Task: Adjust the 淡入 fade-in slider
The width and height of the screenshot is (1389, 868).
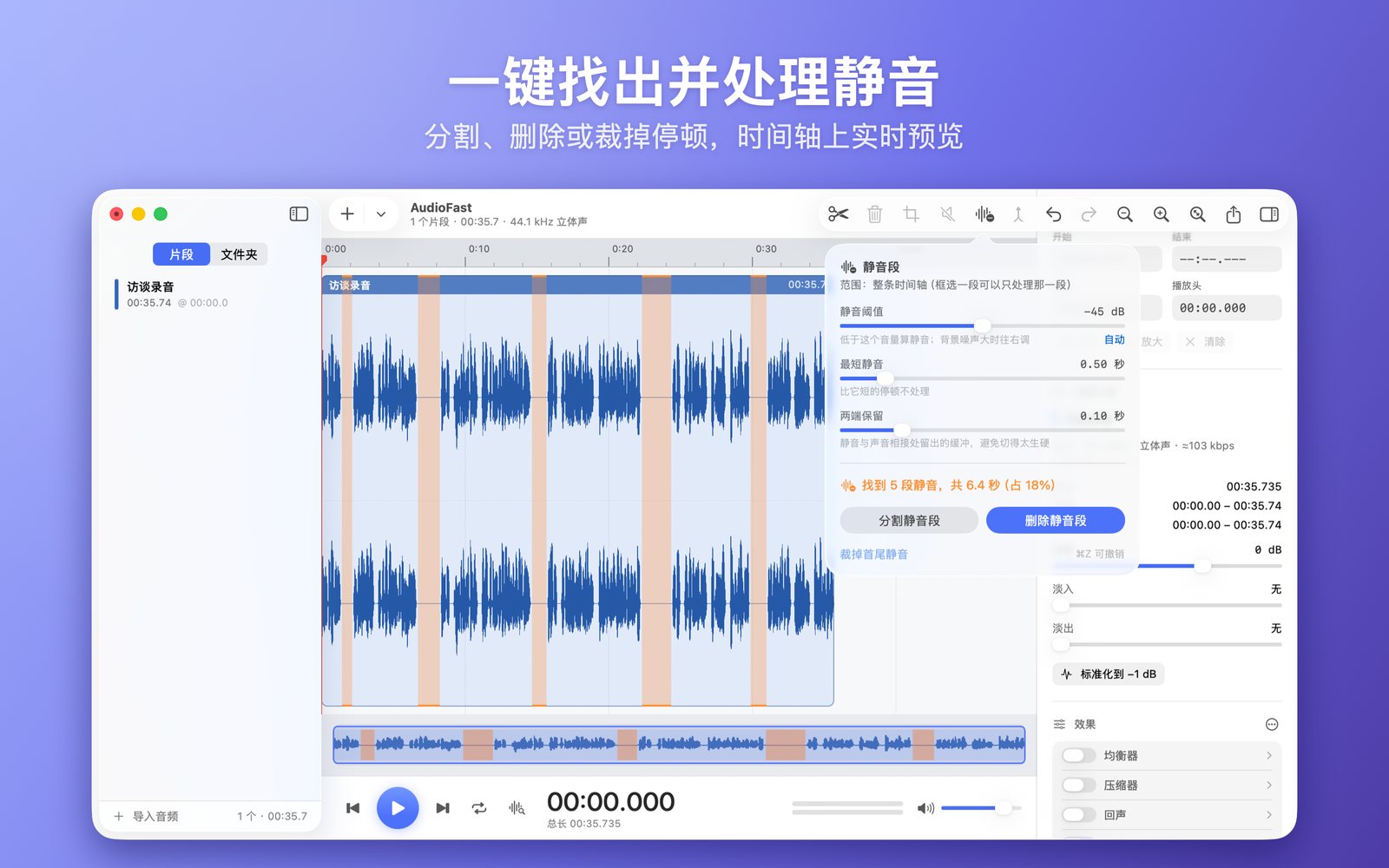Action: click(x=1167, y=605)
